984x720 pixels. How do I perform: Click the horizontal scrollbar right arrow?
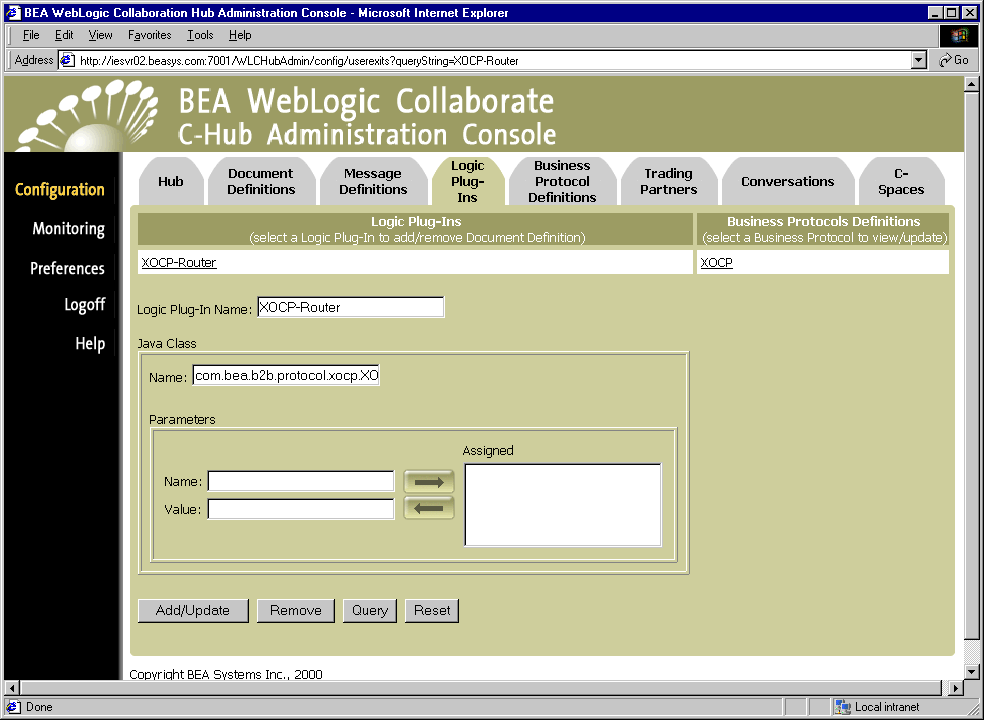click(x=956, y=688)
